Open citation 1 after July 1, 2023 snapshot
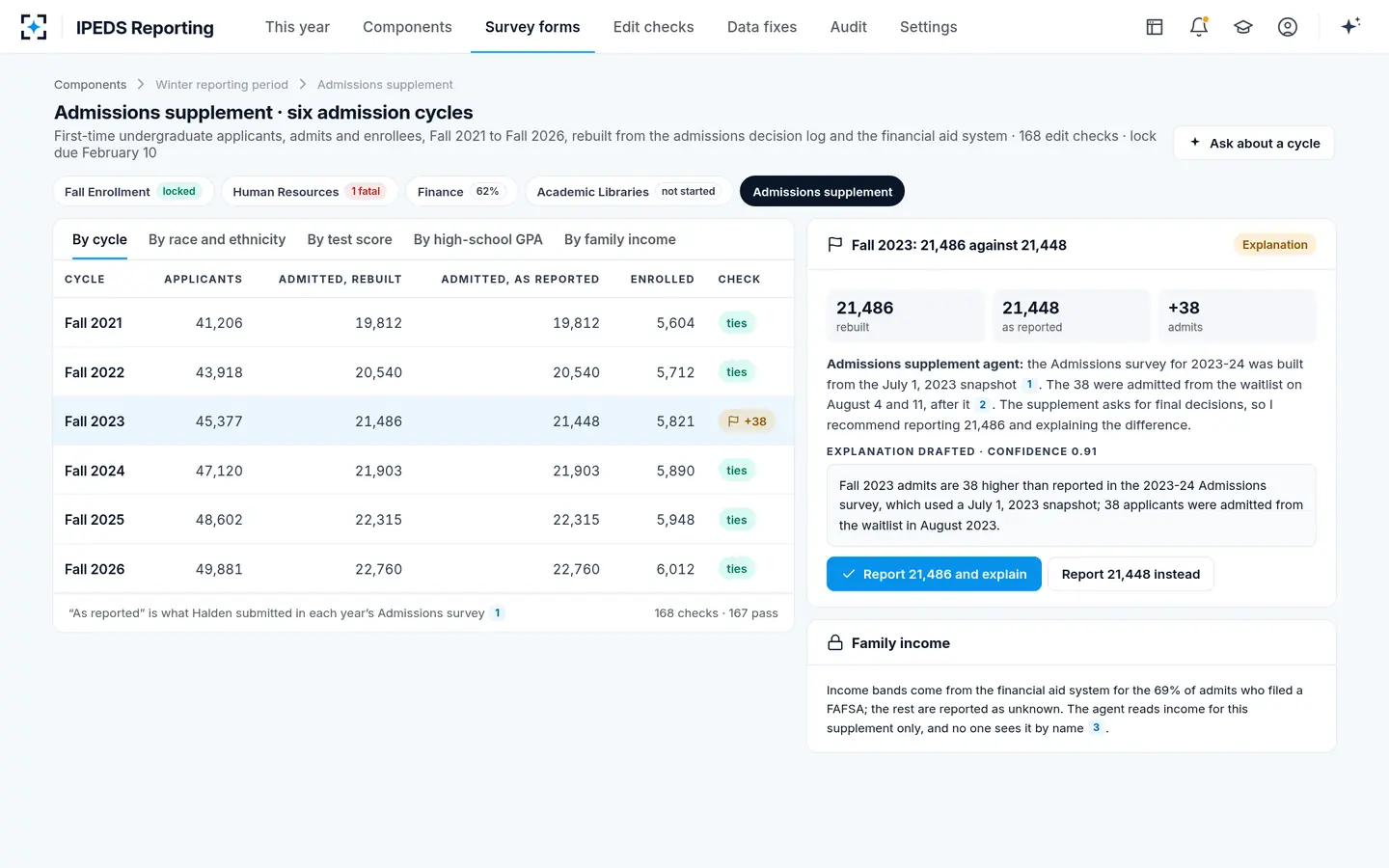1389x868 pixels. coord(1029,385)
